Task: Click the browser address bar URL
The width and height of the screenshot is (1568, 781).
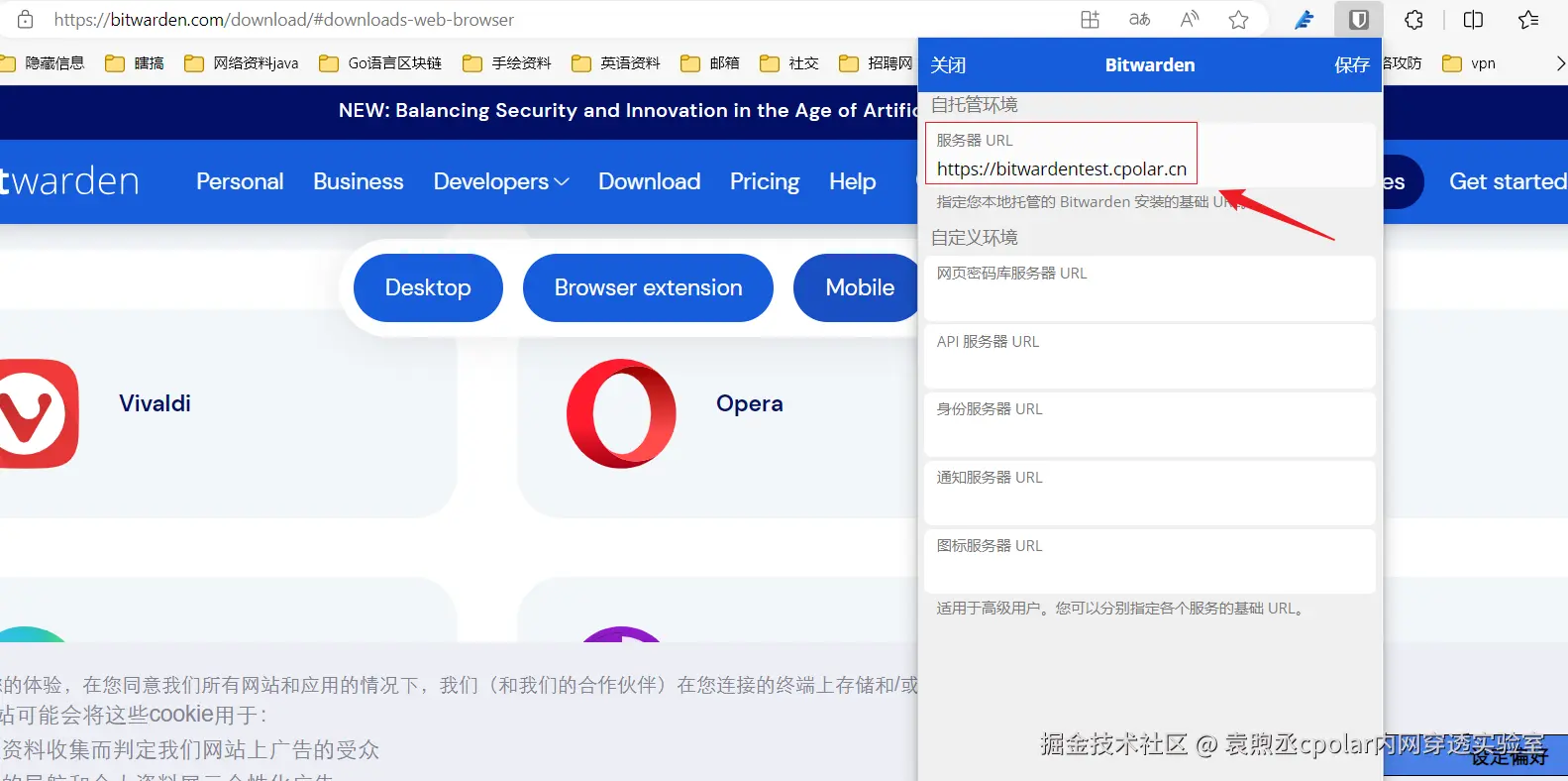Action: pyautogui.click(x=284, y=20)
